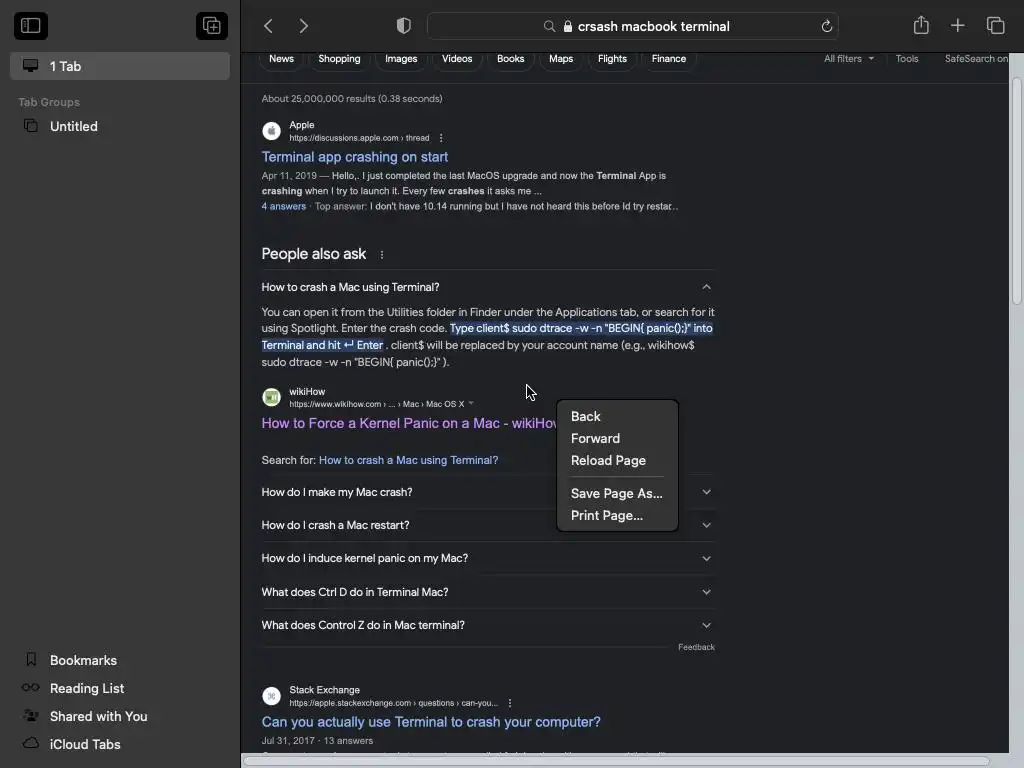Create a new tab group

[x=212, y=26]
